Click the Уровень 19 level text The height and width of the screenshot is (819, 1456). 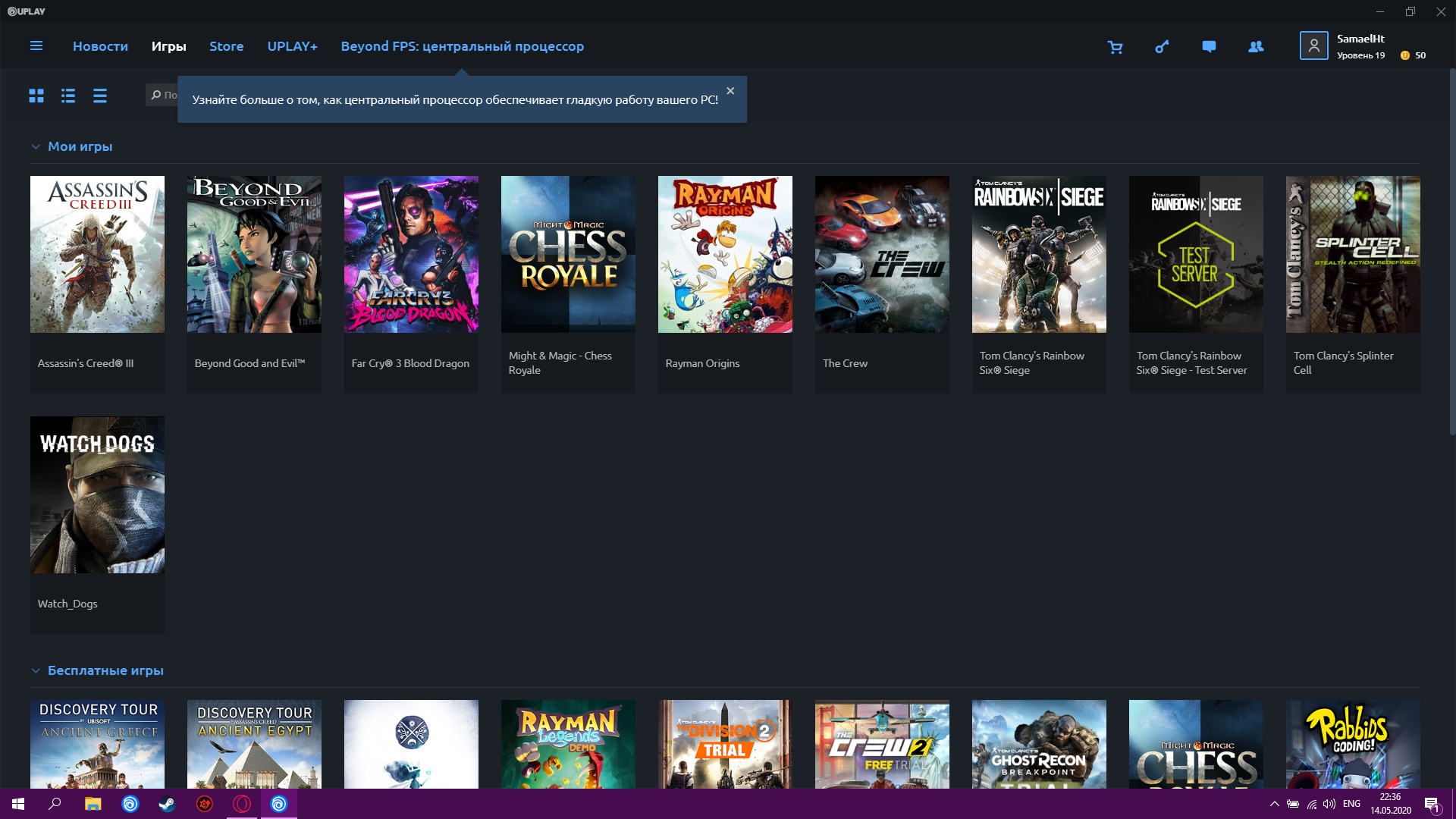pyautogui.click(x=1360, y=55)
